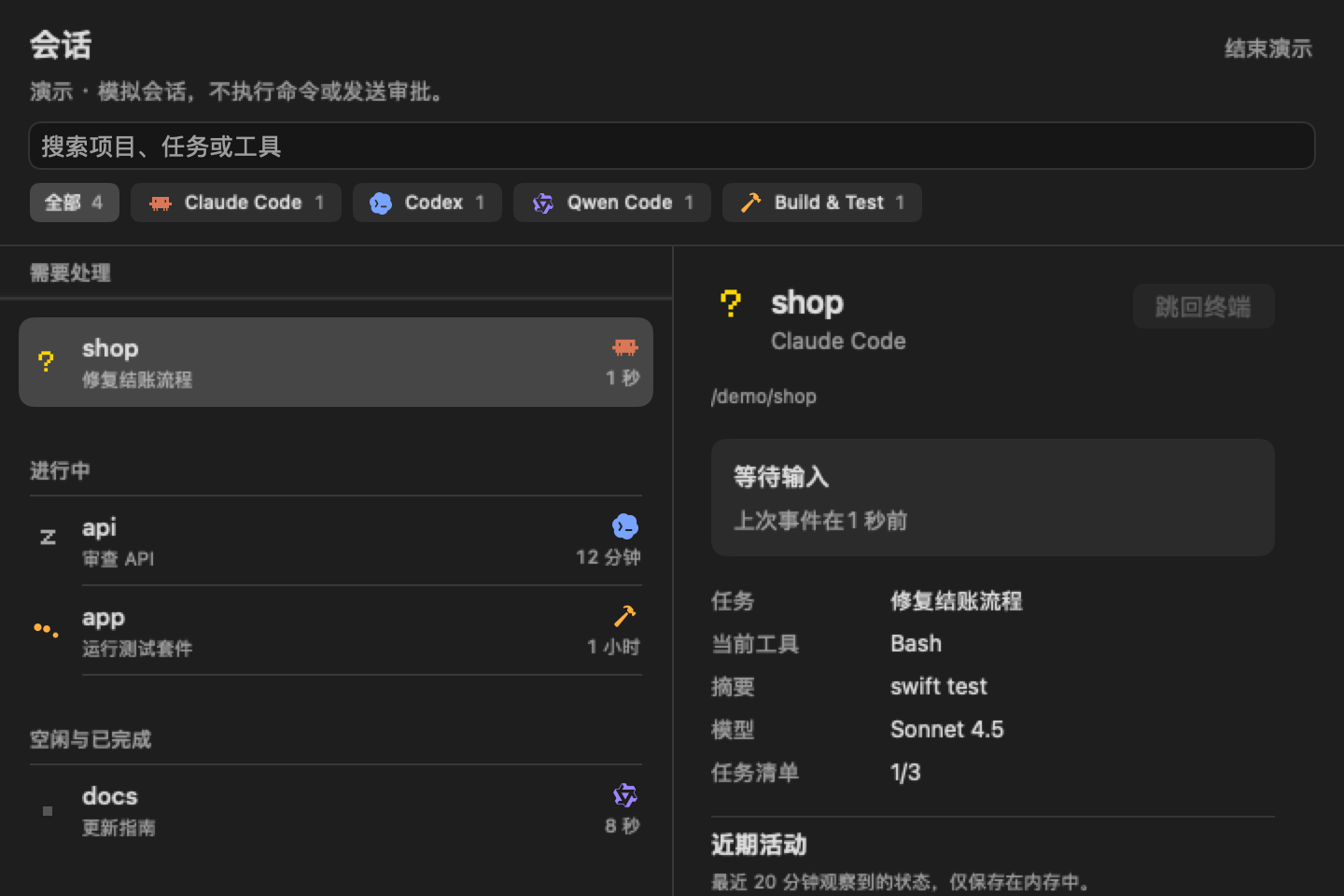Viewport: 1344px width, 896px height.
Task: Click the Sonnet 4.5 model value
Action: 946,730
